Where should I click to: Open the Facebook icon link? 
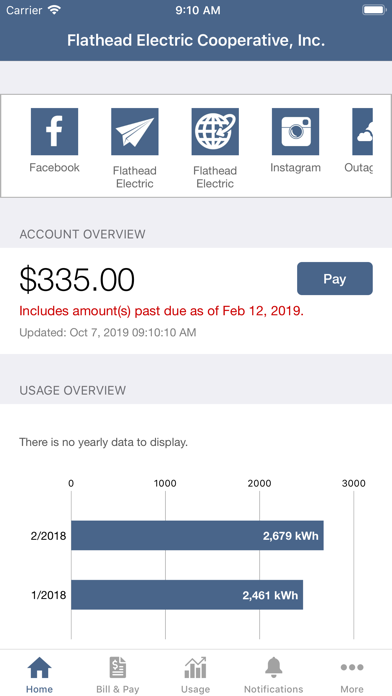pyautogui.click(x=54, y=131)
